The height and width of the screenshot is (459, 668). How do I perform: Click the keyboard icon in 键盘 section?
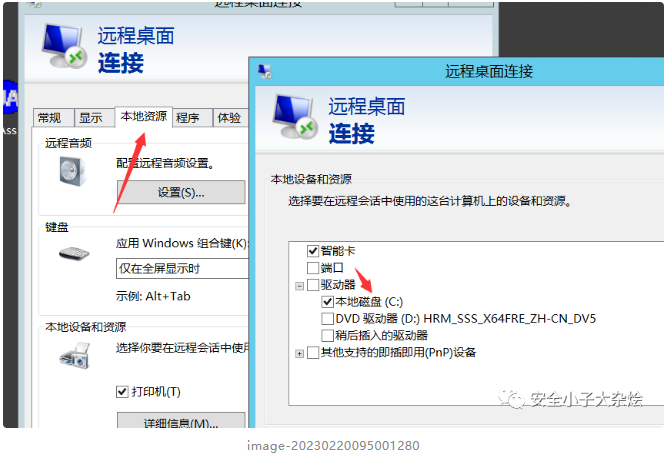pos(74,253)
